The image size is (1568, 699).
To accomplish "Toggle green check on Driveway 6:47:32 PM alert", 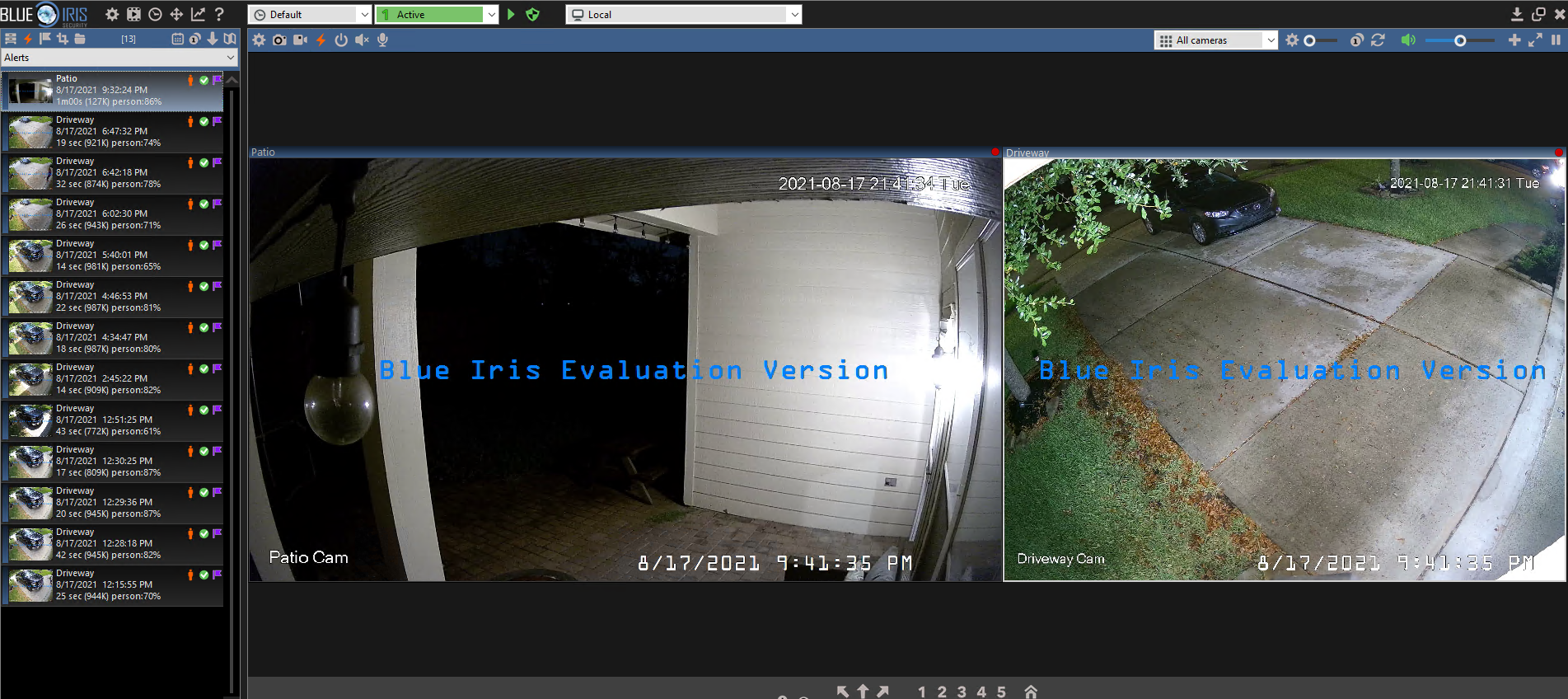I will coord(204,121).
